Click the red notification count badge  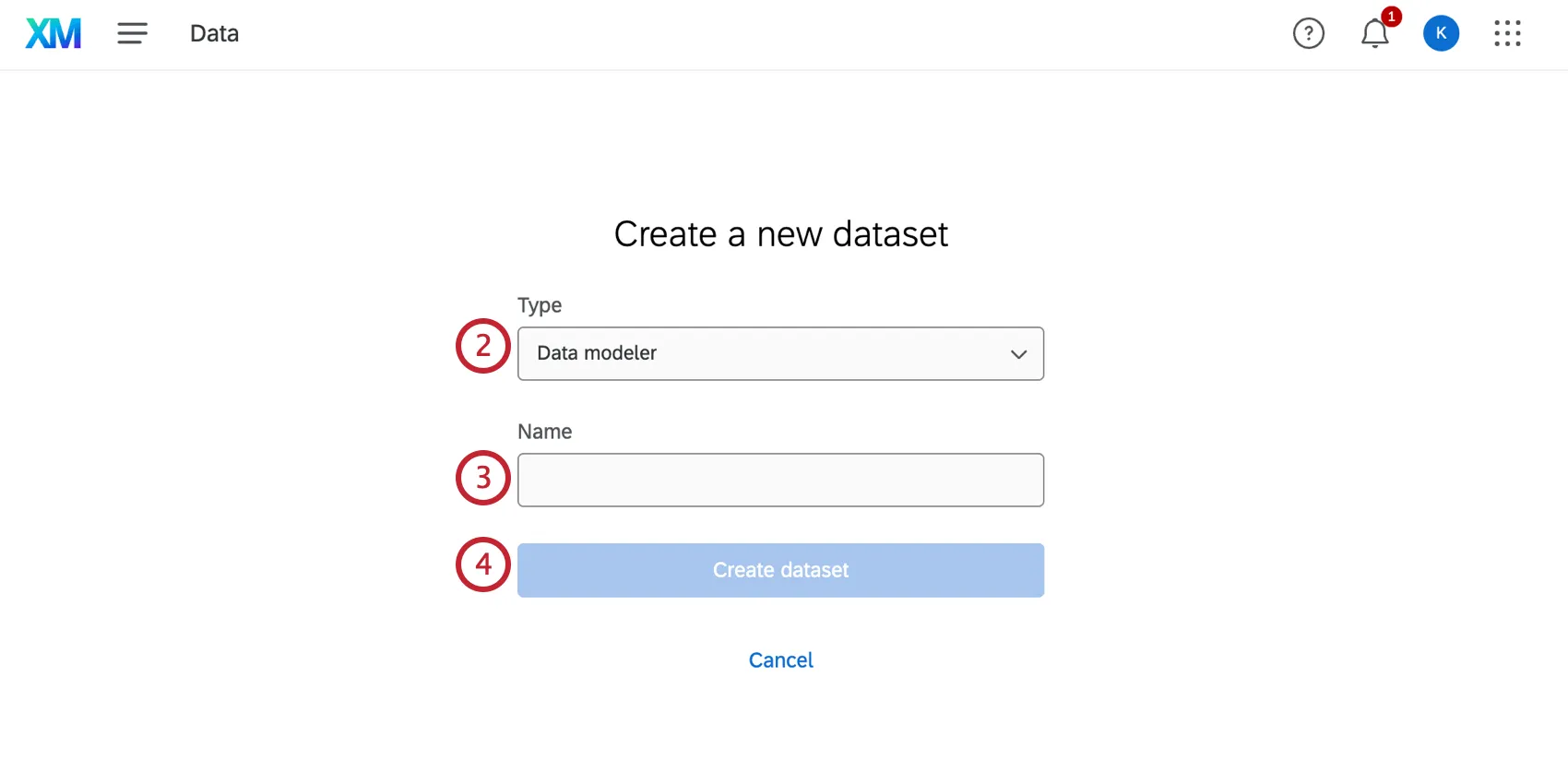click(1391, 17)
